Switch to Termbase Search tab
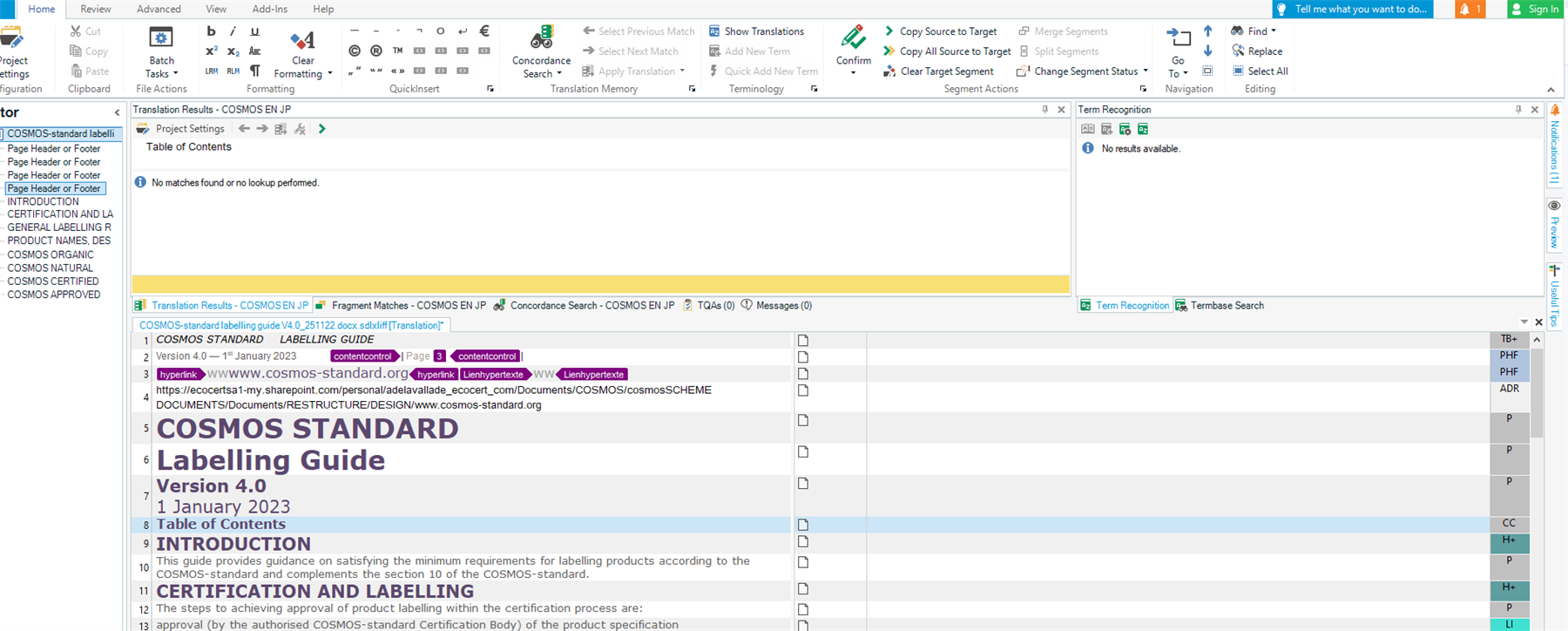This screenshot has width=1568, height=631. (x=1220, y=306)
